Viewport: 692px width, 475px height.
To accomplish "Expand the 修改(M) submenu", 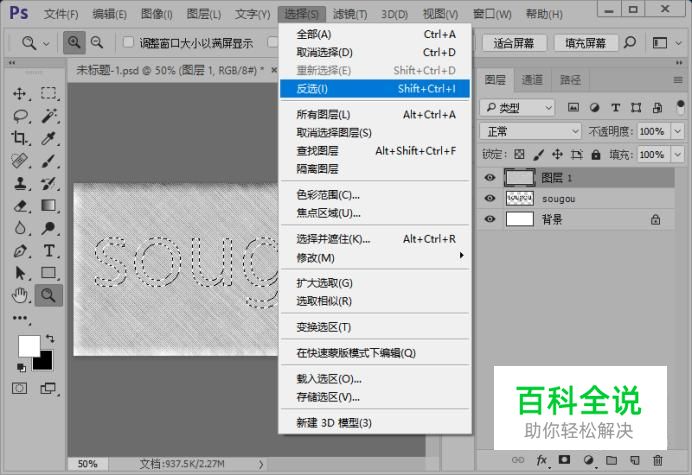I will (375, 257).
